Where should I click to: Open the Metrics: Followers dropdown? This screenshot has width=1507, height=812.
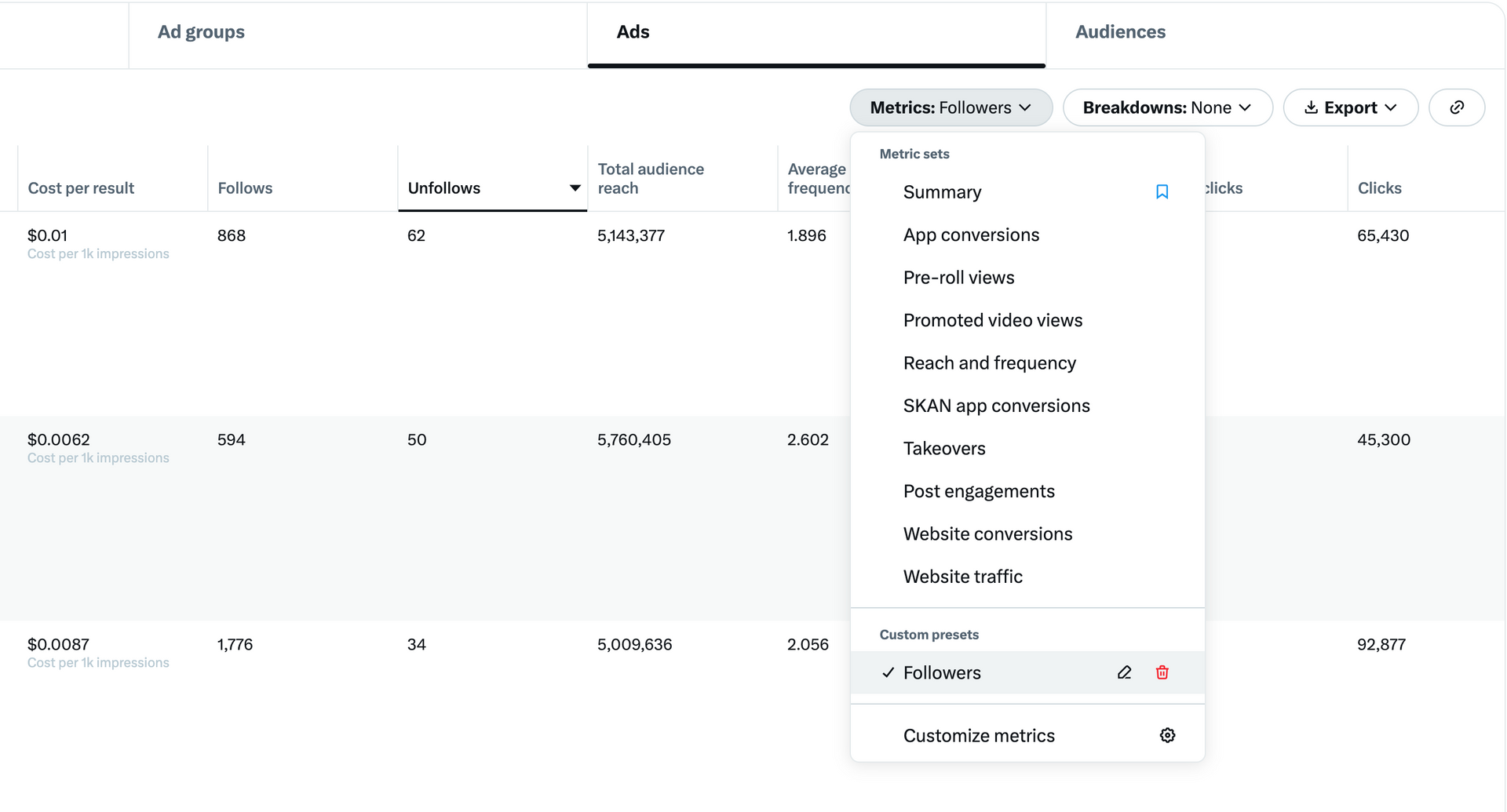point(951,107)
